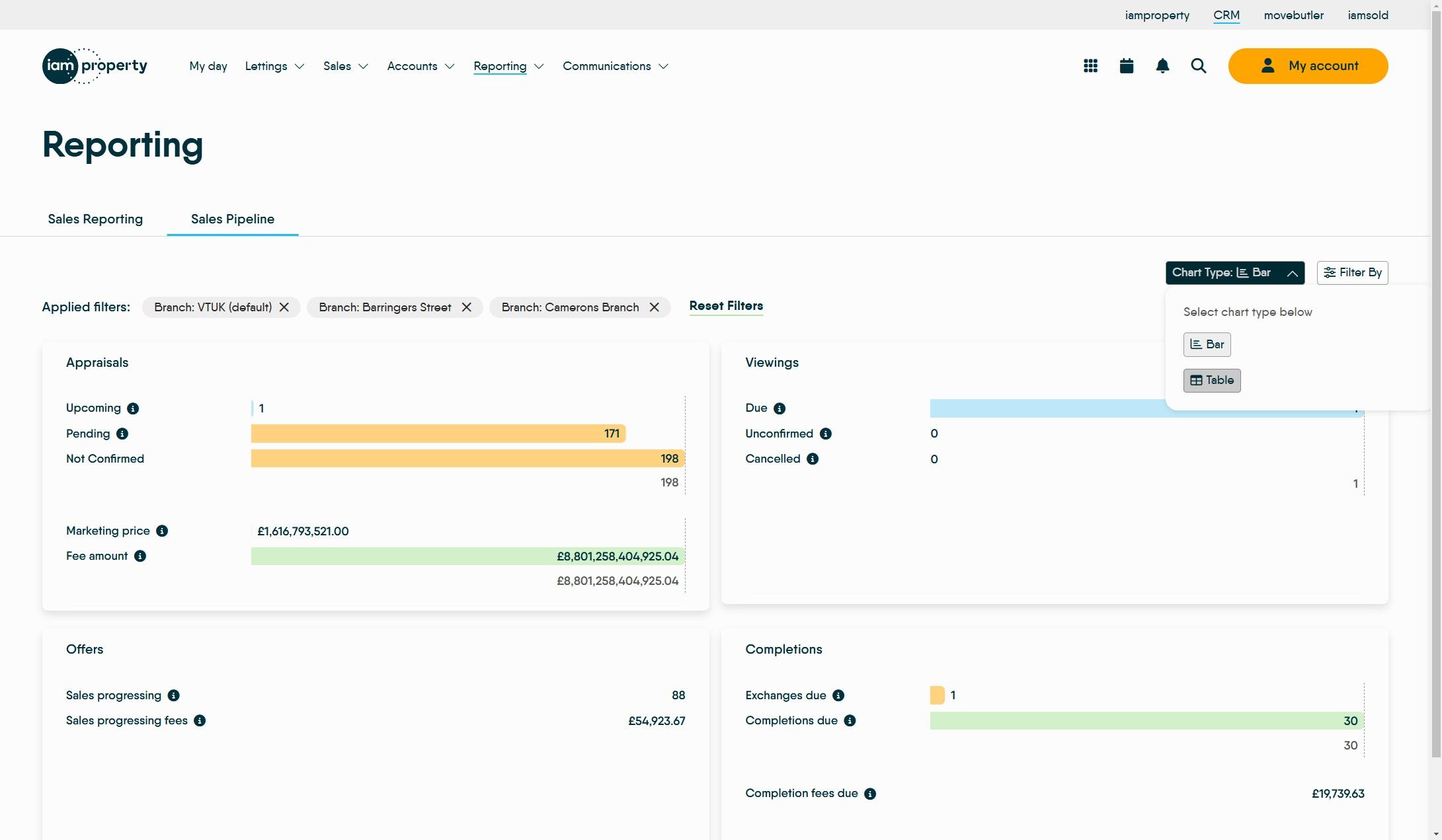This screenshot has height=840, width=1442.
Task: Remove the Branch: VTUK (default) filter
Action: (284, 307)
